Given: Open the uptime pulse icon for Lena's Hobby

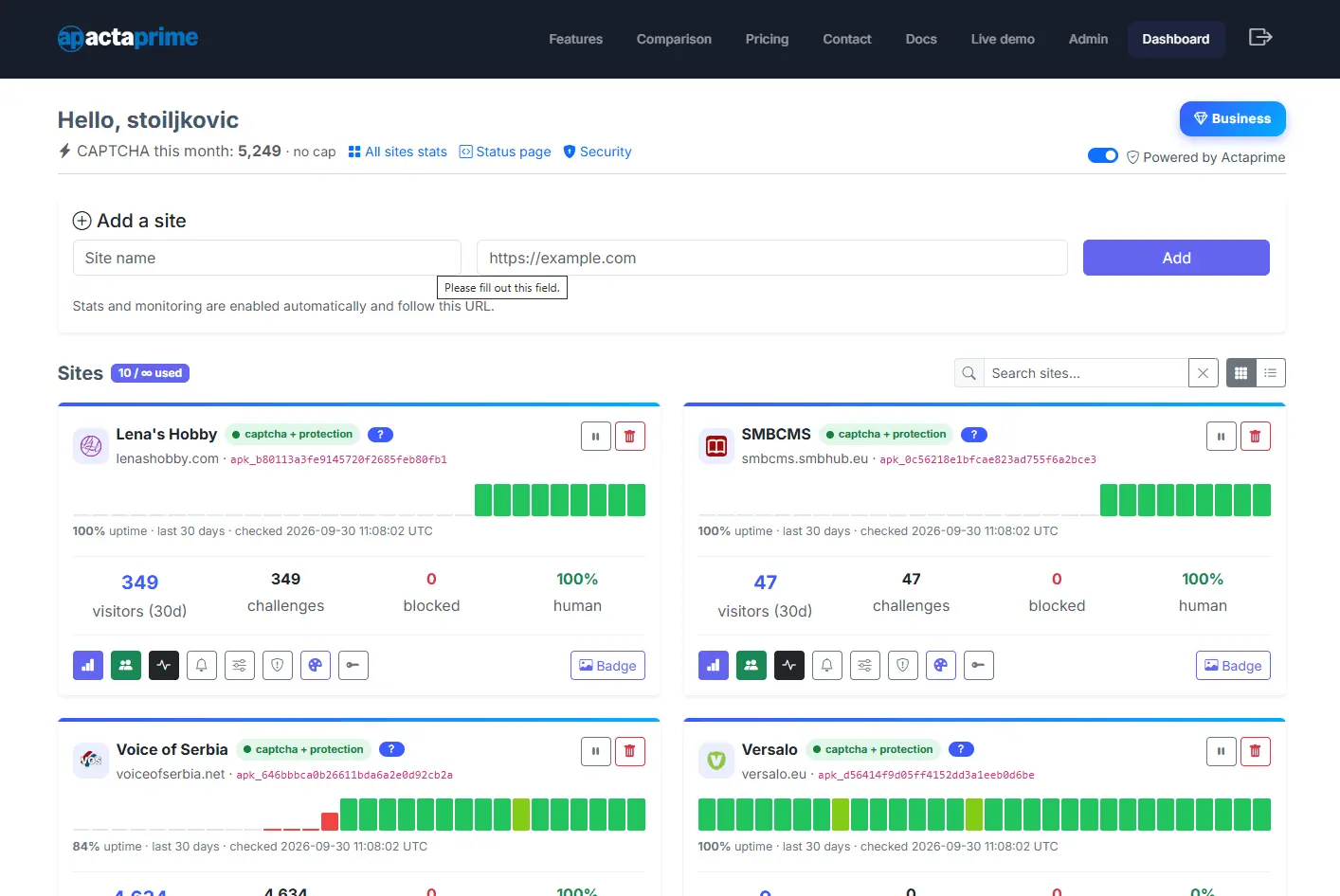Looking at the screenshot, I should pyautogui.click(x=164, y=666).
